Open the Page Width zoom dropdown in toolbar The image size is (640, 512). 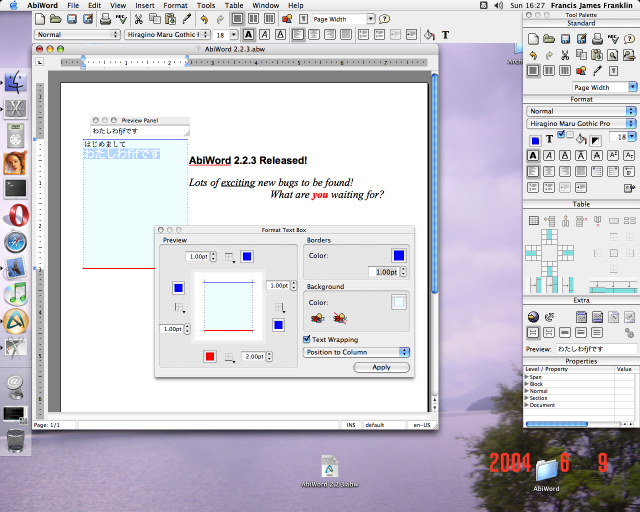(x=371, y=19)
